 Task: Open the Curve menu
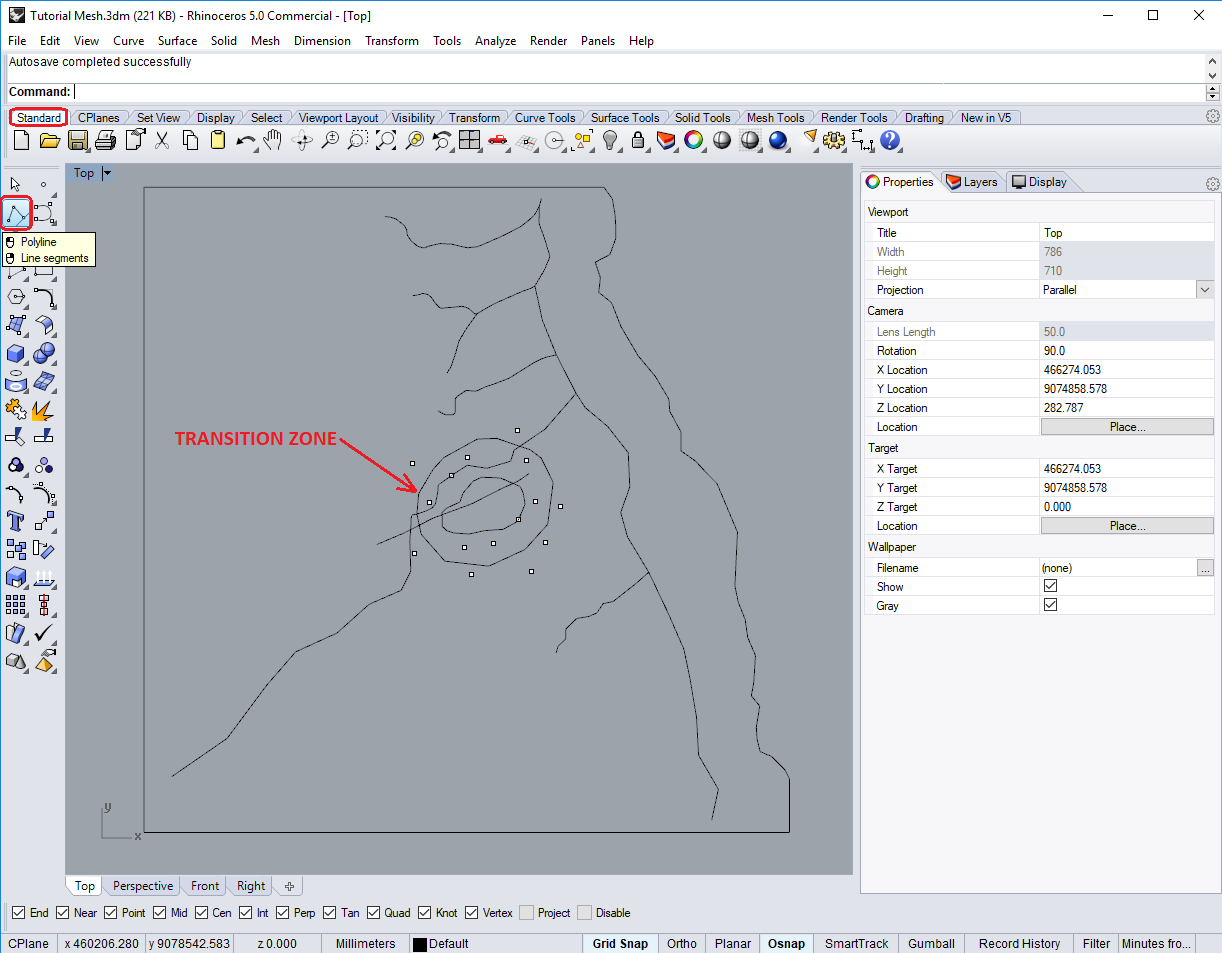coord(128,41)
